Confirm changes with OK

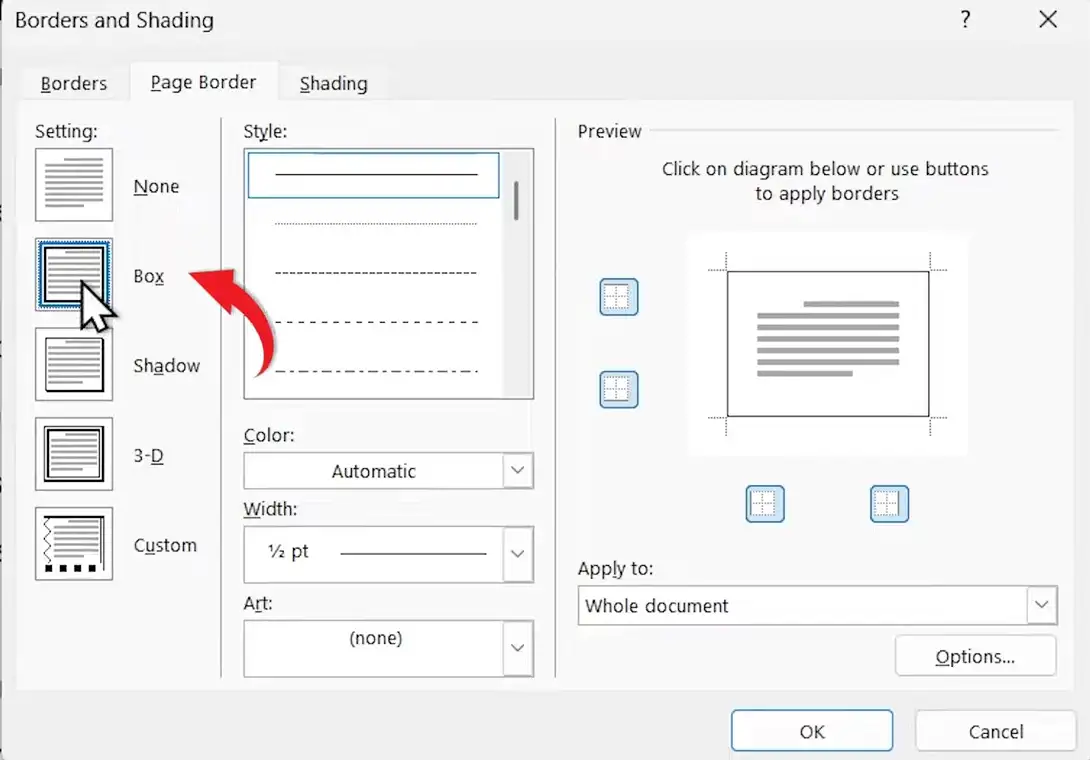(811, 730)
